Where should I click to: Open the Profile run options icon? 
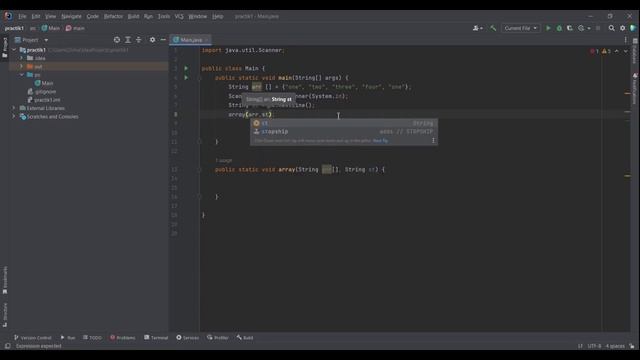(x=581, y=28)
